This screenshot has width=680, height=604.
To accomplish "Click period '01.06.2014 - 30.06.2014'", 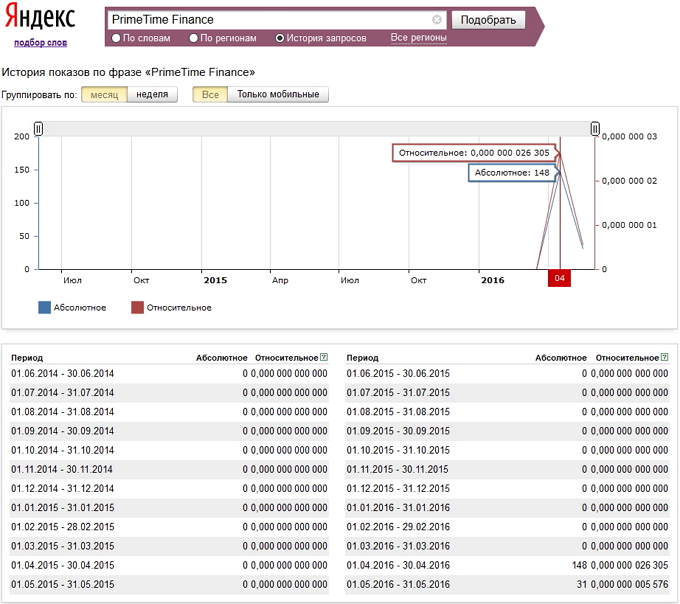I will coord(62,373).
